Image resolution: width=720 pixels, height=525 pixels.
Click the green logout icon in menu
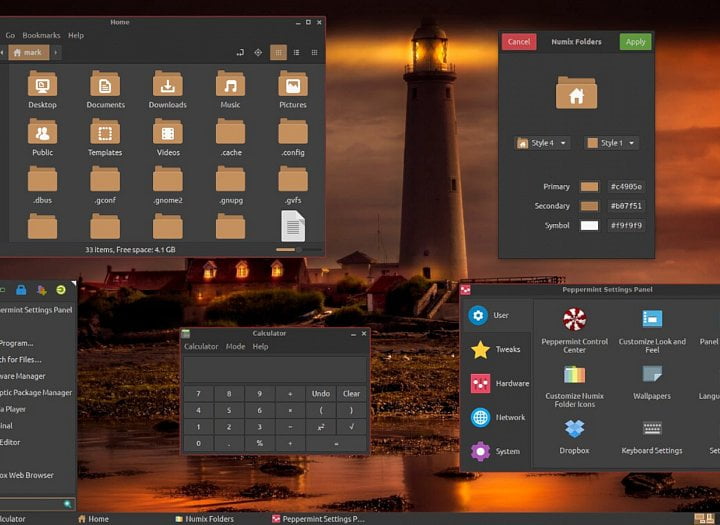pyautogui.click(x=61, y=290)
